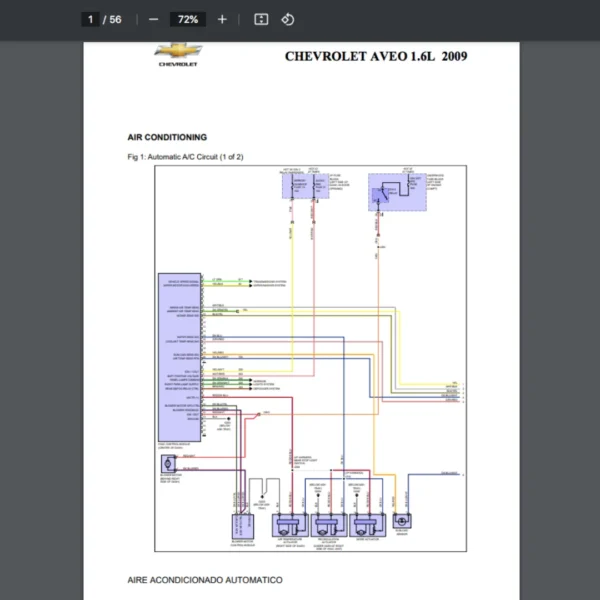Click the 'Fig 1: Automatic A/C Circuit' caption
The height and width of the screenshot is (600, 600).
(x=186, y=157)
